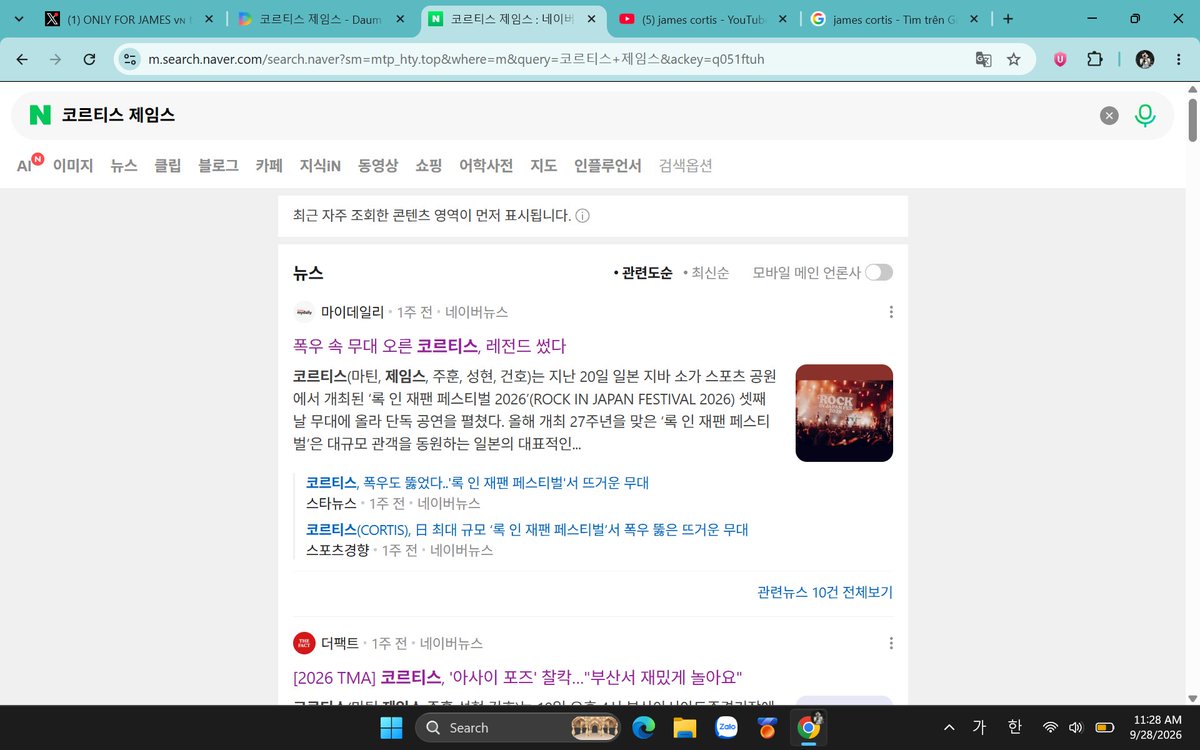Open the more options menu for 더팩트 article

[x=891, y=643]
